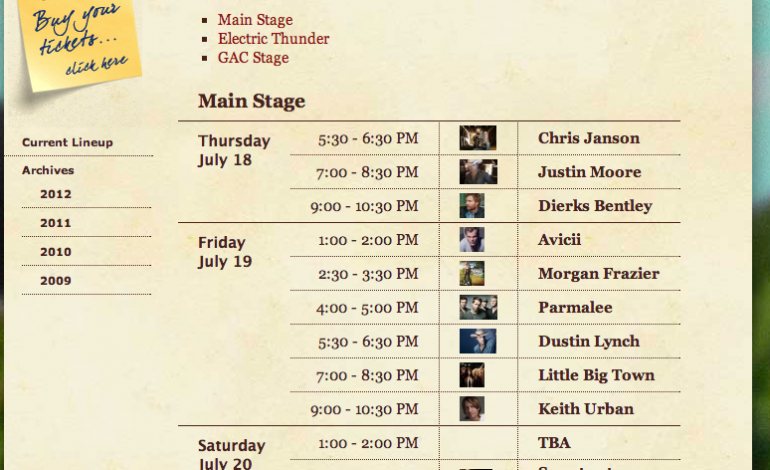Jump to Electric Thunder section link
The image size is (770, 470).
pos(273,39)
